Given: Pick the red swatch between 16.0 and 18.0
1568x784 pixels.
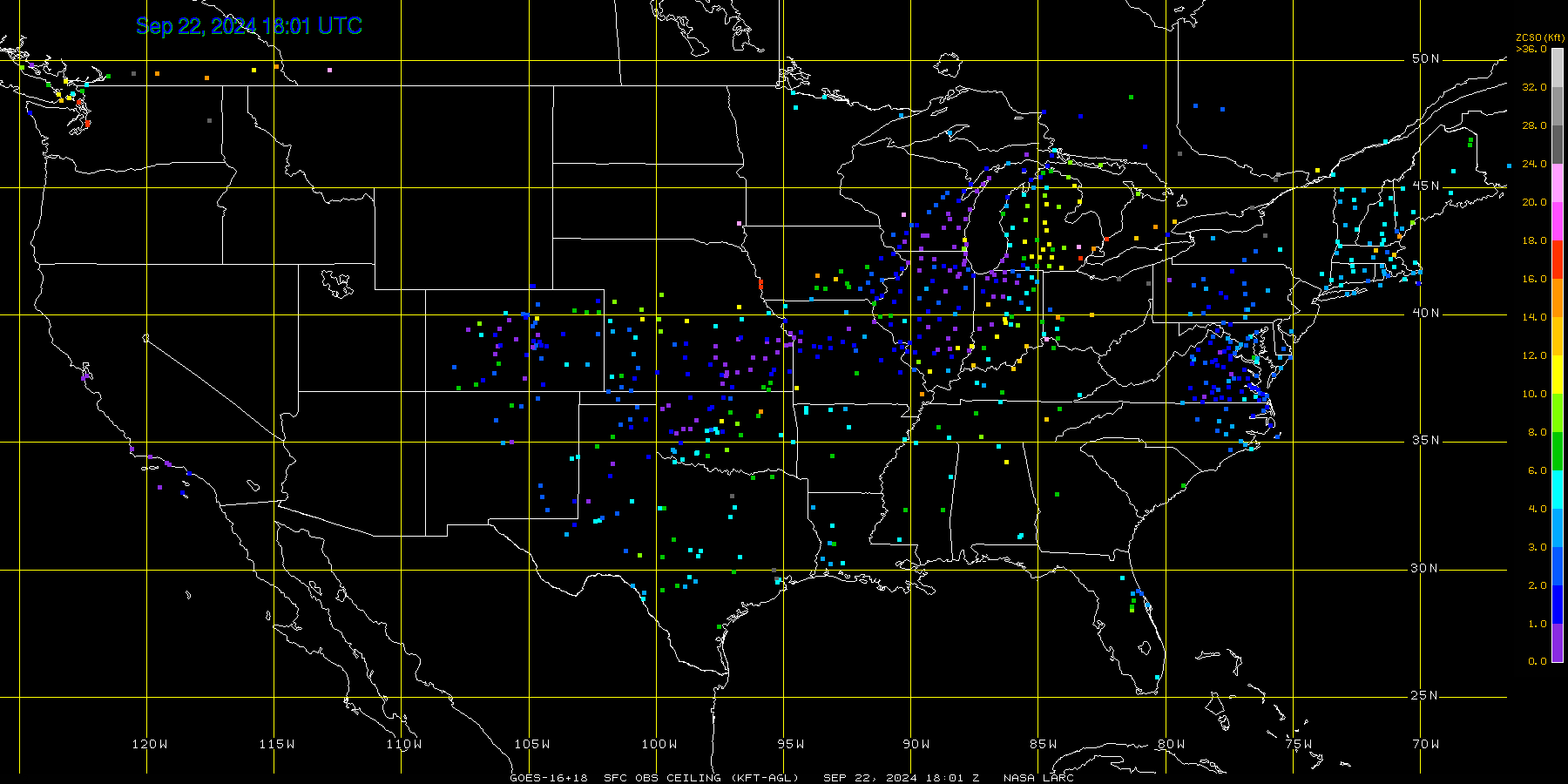Looking at the screenshot, I should coord(1558,260).
